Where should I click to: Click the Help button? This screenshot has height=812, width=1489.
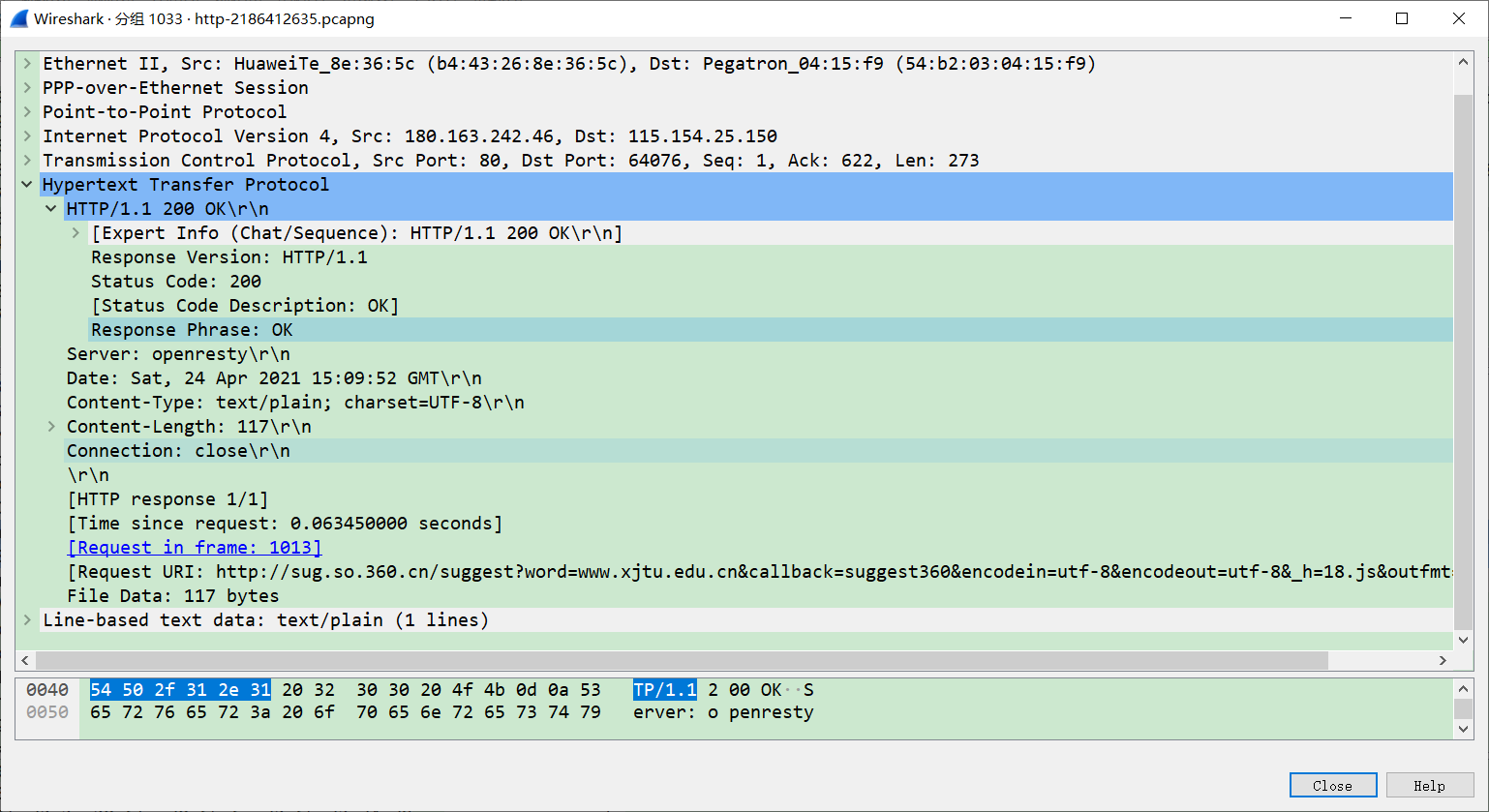point(1430,785)
